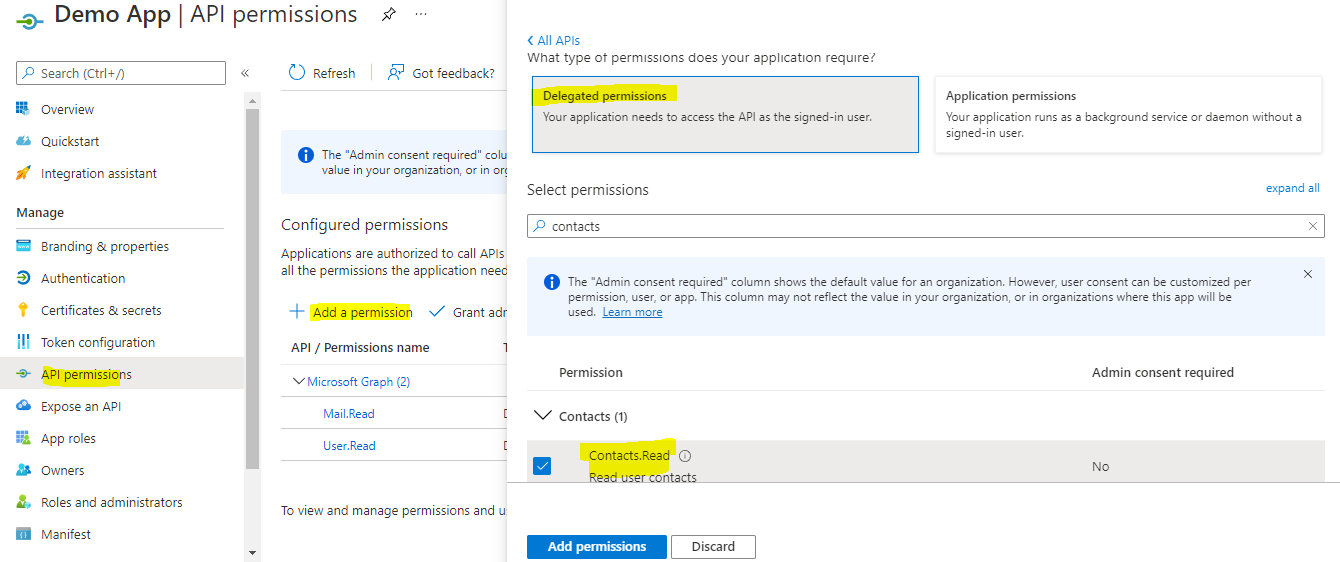Click the API / Permissions name column header
The image size is (1340, 562).
point(360,347)
